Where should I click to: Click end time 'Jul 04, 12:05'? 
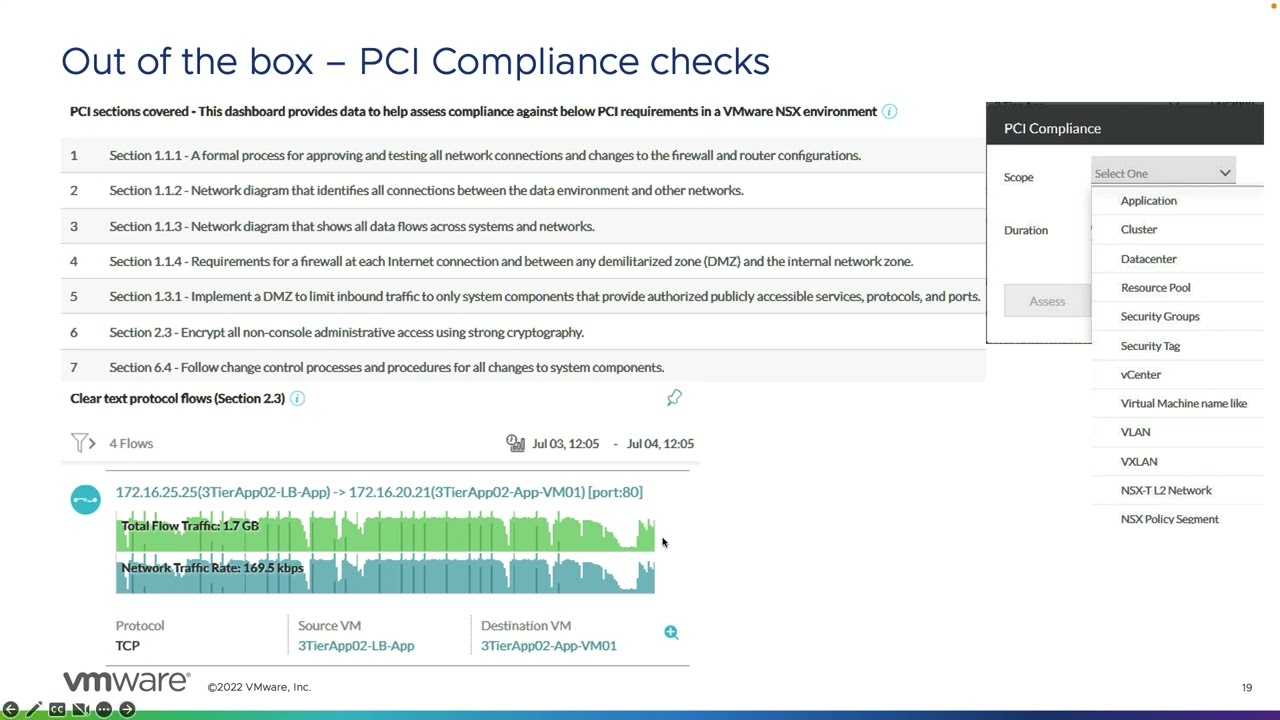tap(660, 443)
